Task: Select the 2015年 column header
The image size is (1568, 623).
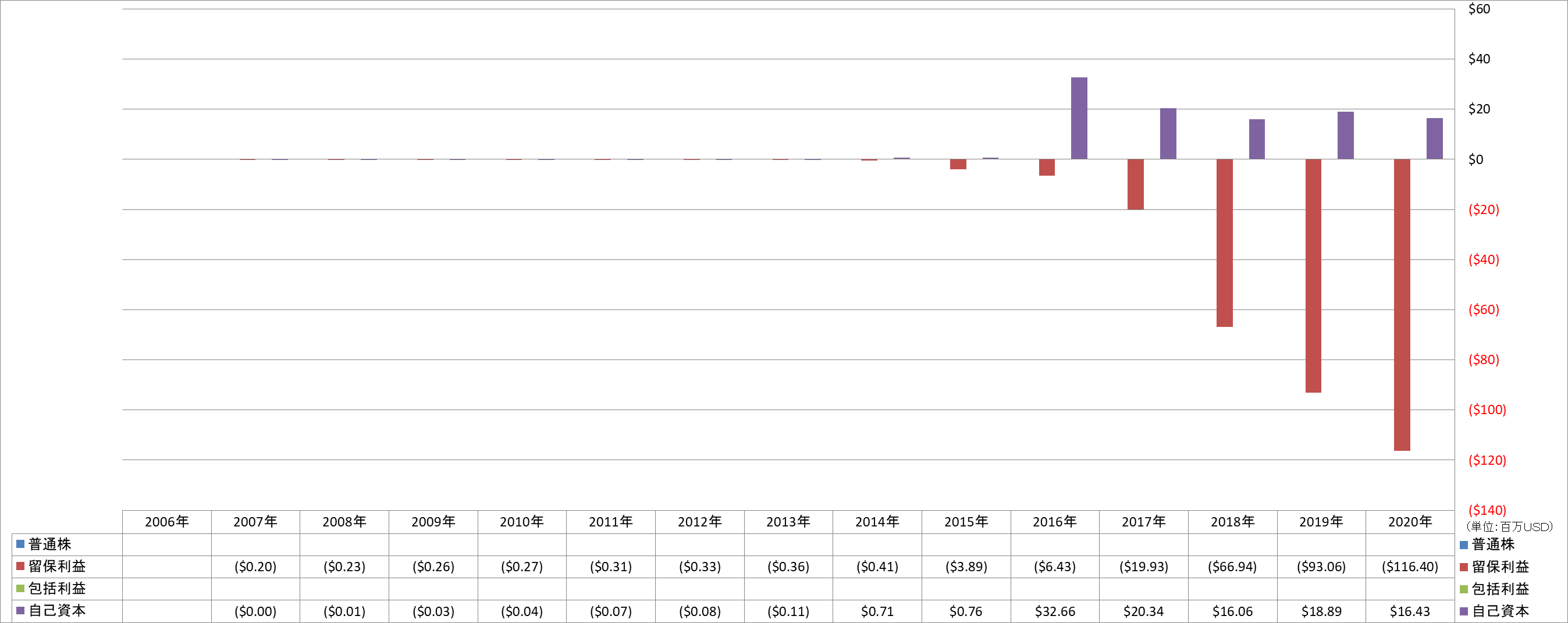Action: (966, 522)
